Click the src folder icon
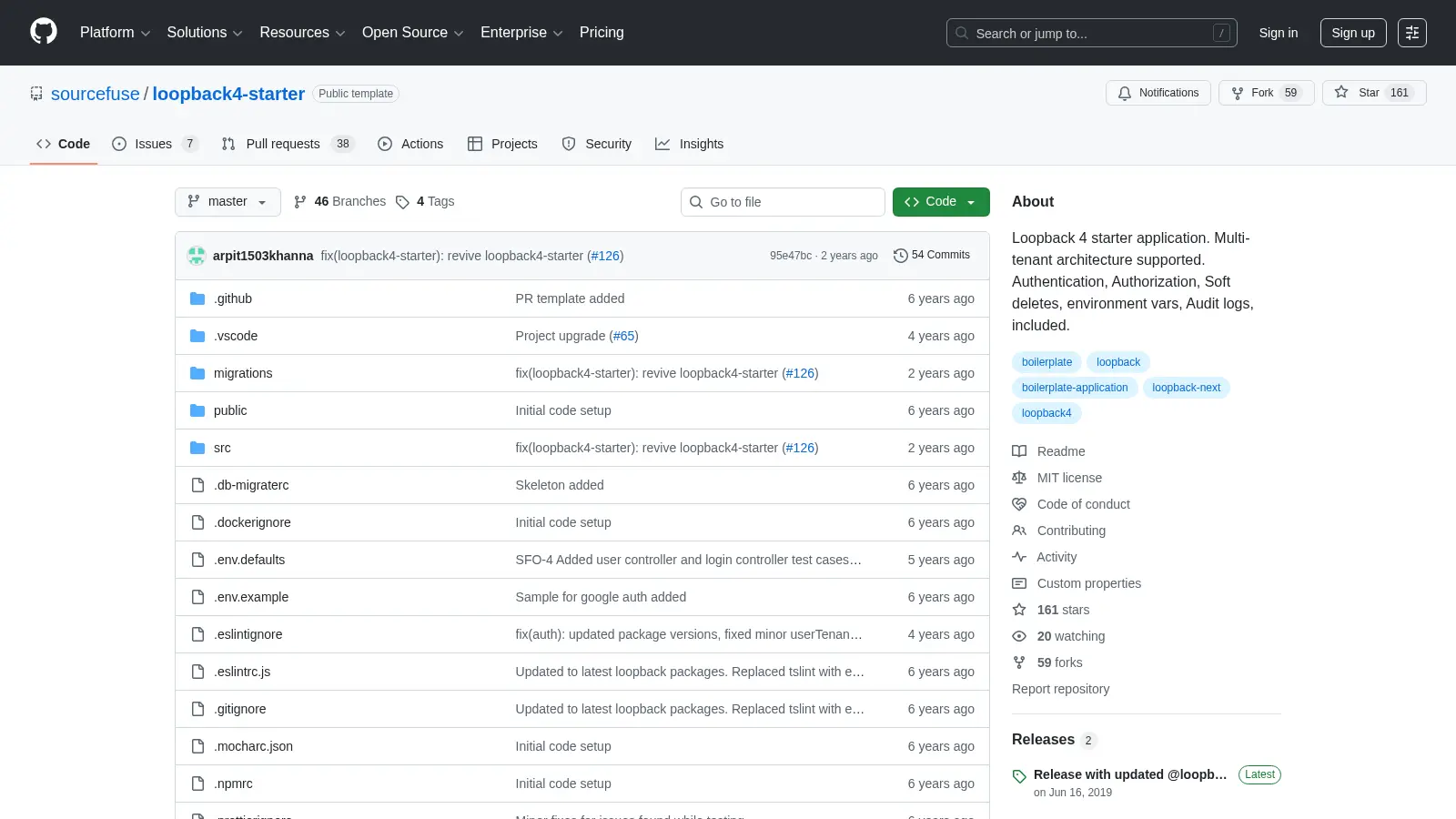Screen dimensions: 1456x819 click(x=197, y=448)
